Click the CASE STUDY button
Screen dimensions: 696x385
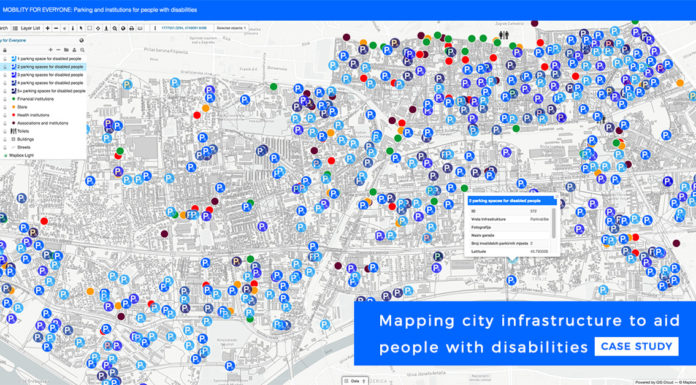[x=636, y=346]
